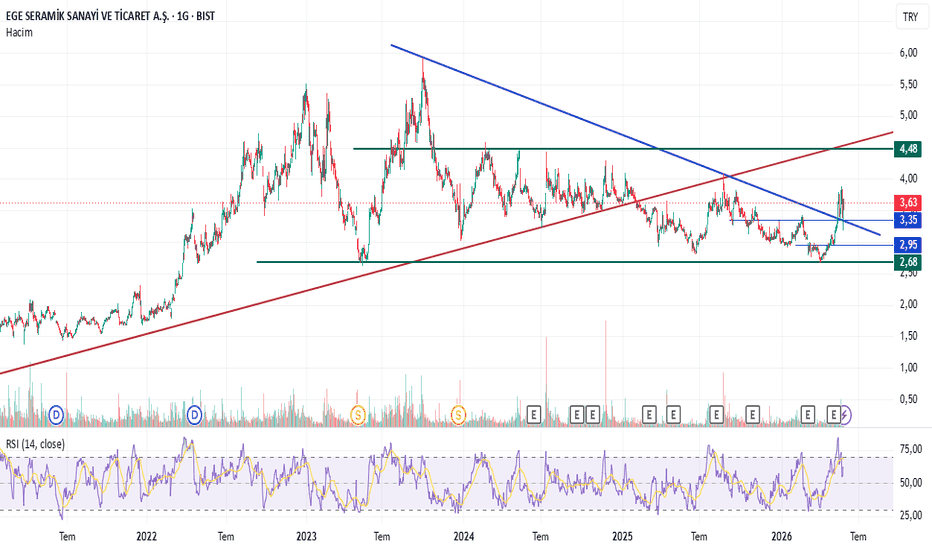Open the first E earnings marker after 2024
This screenshot has width=932, height=550.
click(534, 414)
